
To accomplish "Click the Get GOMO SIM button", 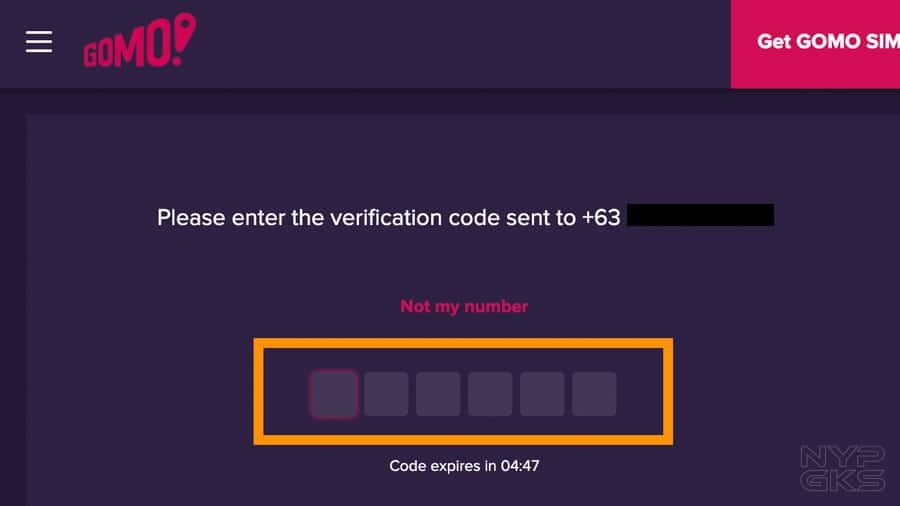I will [x=815, y=44].
